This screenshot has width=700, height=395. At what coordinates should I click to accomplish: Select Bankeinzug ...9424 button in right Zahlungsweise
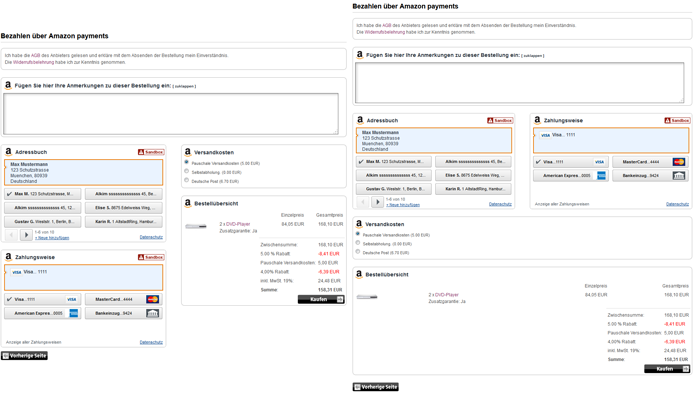[x=650, y=176]
